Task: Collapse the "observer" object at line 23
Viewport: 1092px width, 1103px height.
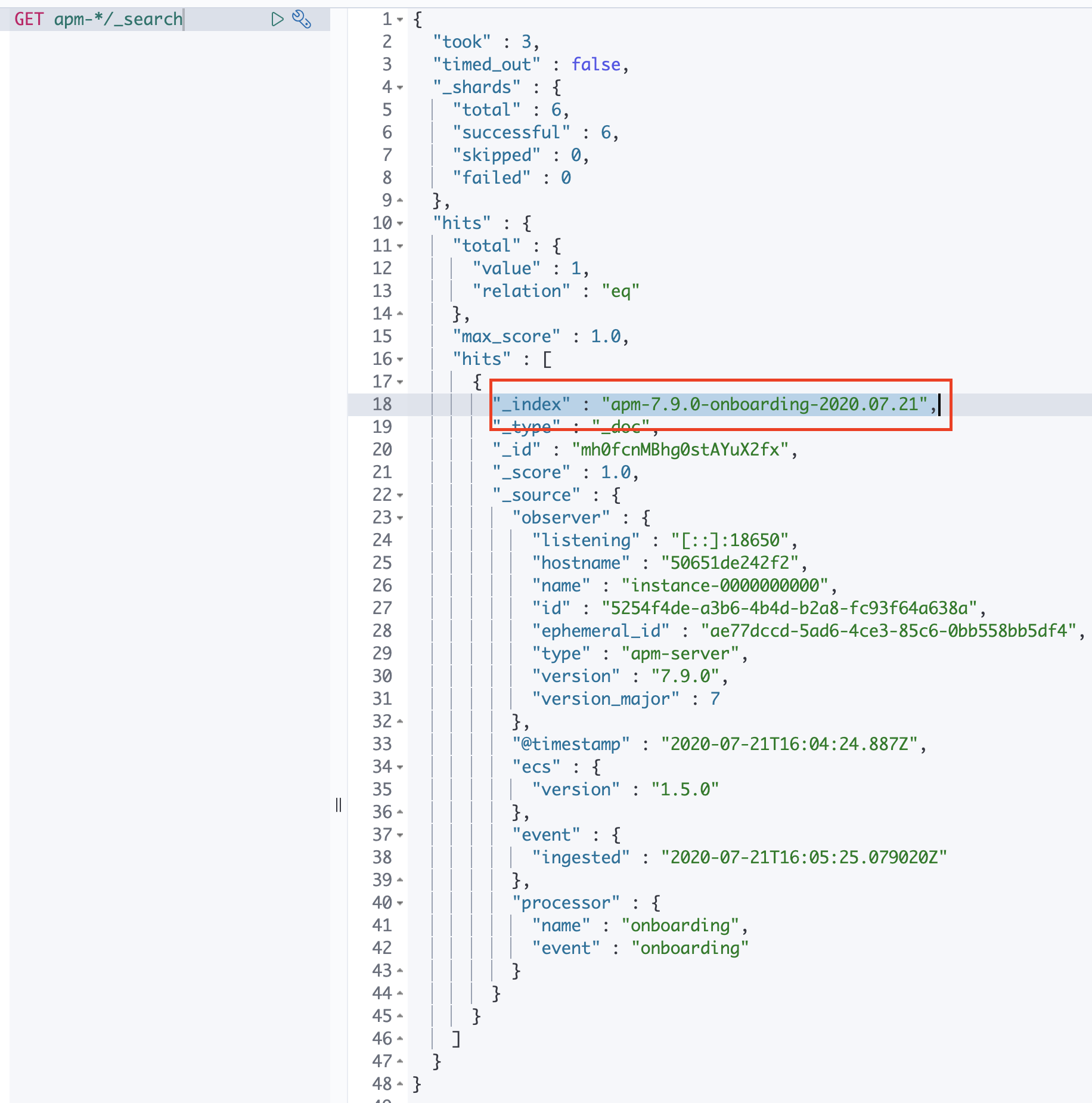Action: [x=400, y=518]
